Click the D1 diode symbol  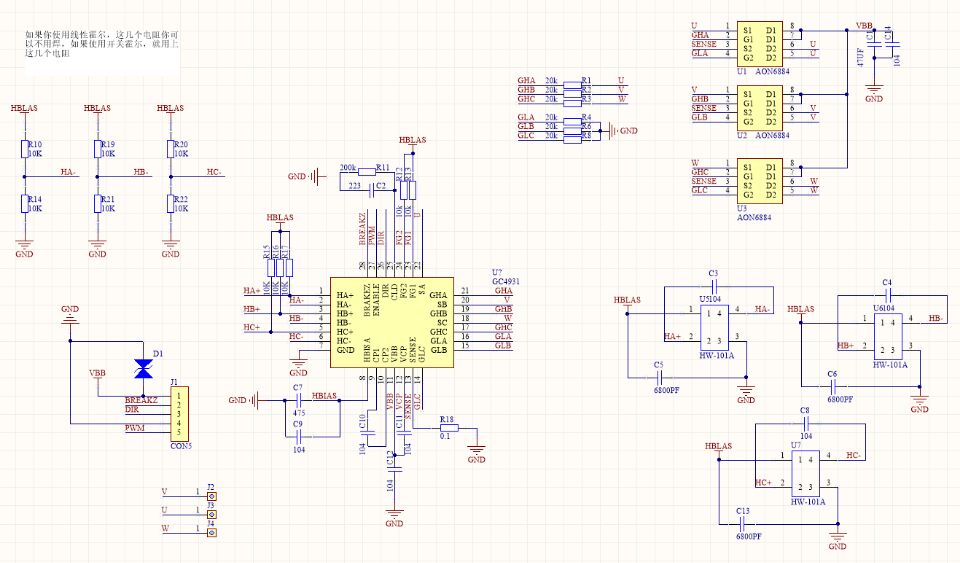pyautogui.click(x=144, y=369)
